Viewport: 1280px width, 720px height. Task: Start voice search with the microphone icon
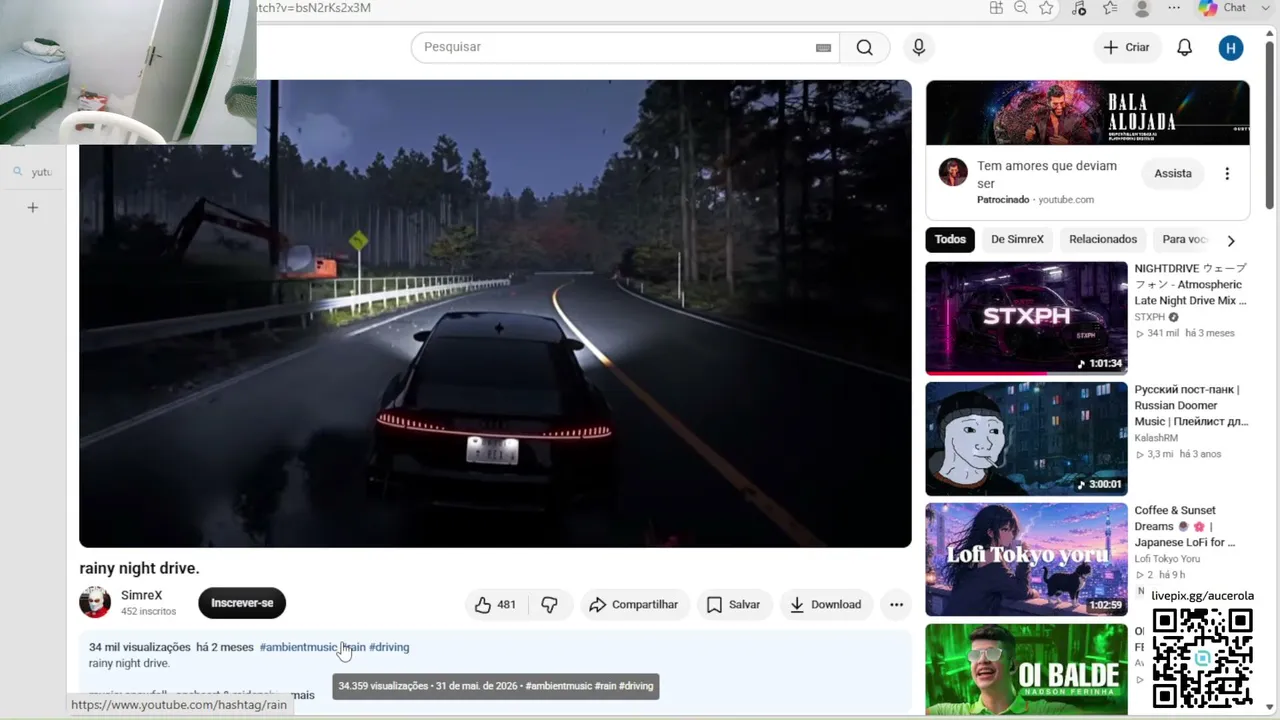(x=919, y=47)
